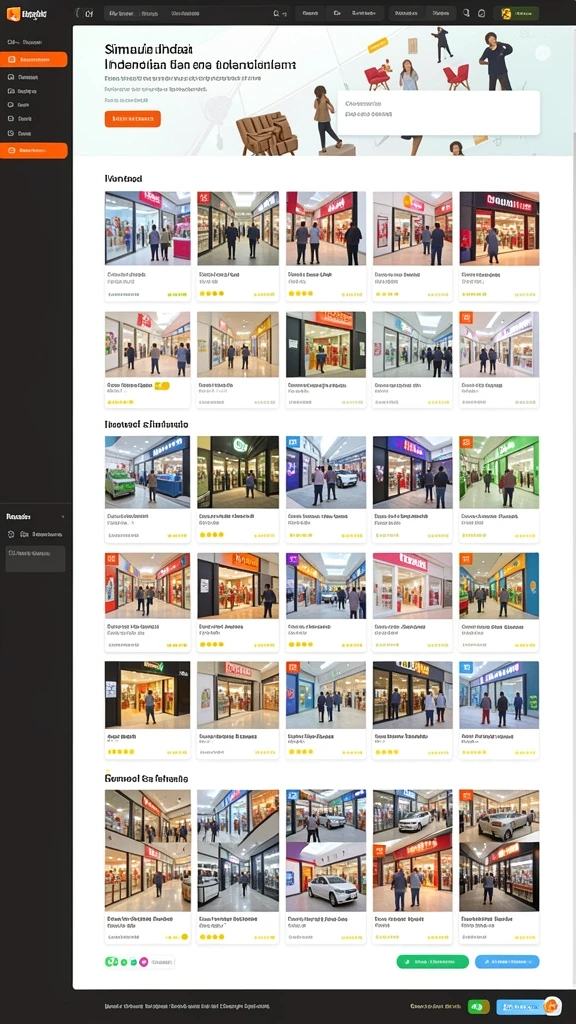Image resolution: width=576 pixels, height=1024 pixels.
Task: Click the pink circle icon below the listings
Action: click(144, 961)
